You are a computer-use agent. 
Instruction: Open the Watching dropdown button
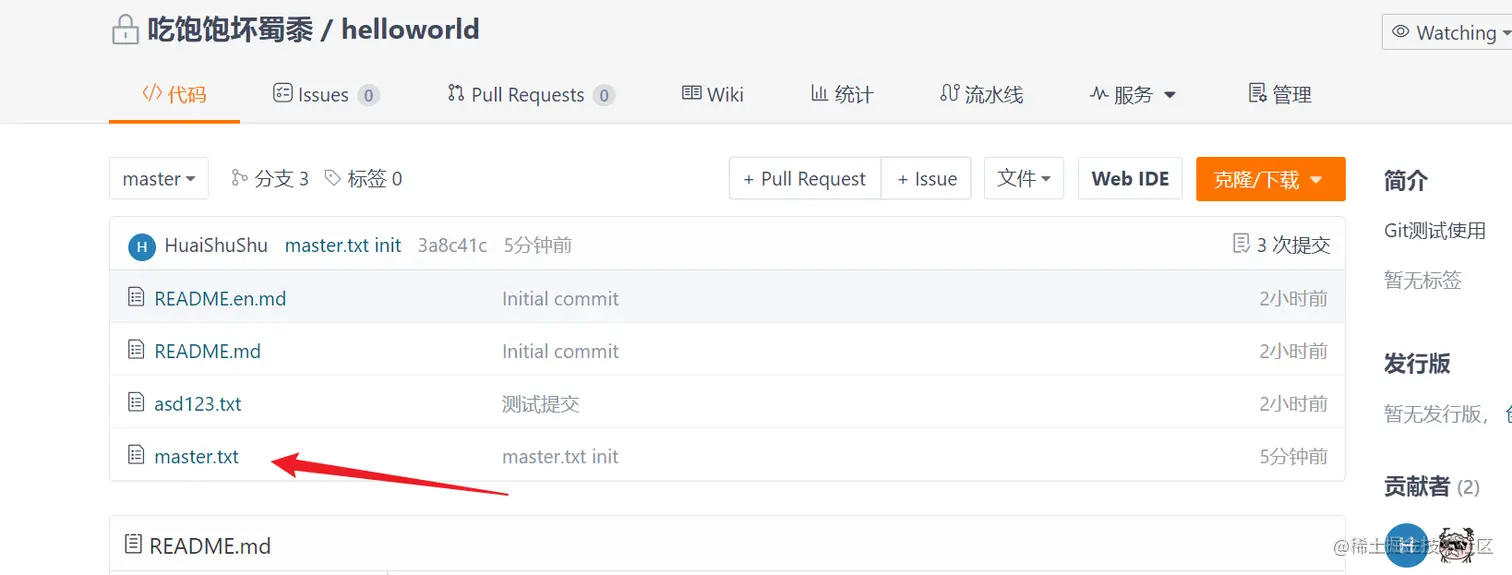coord(1449,33)
